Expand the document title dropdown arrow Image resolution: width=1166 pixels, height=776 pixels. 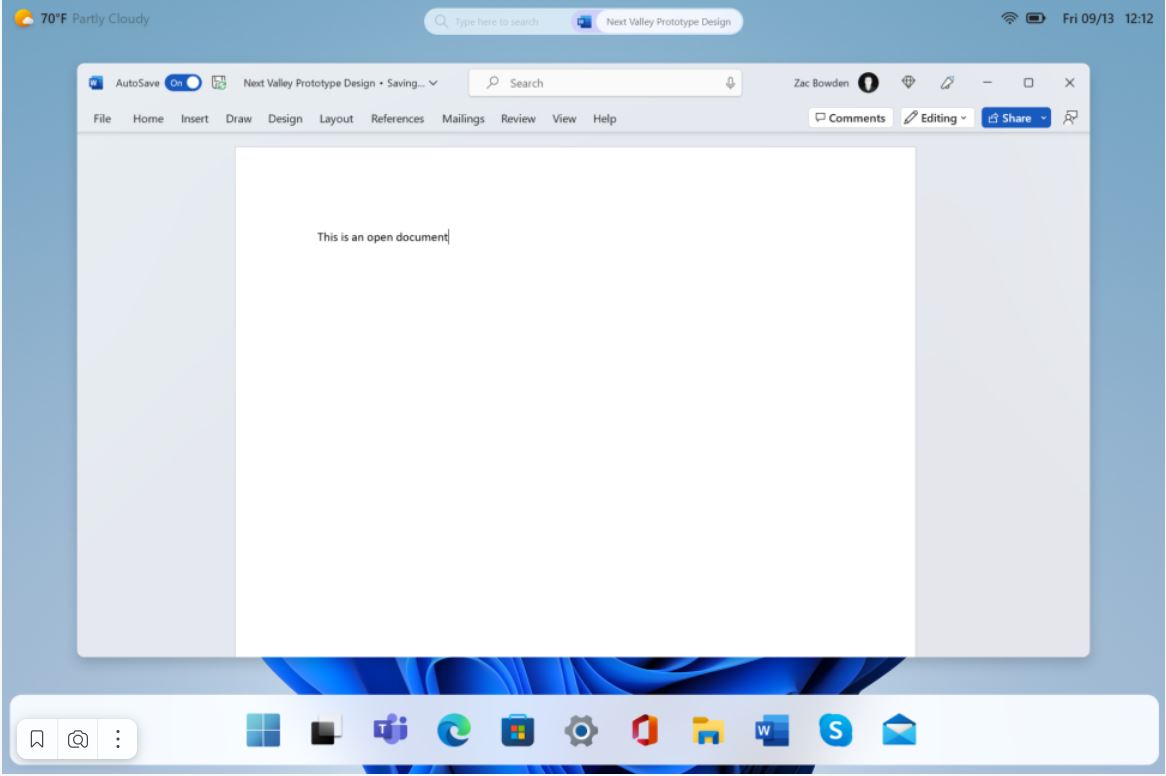pyautogui.click(x=433, y=83)
